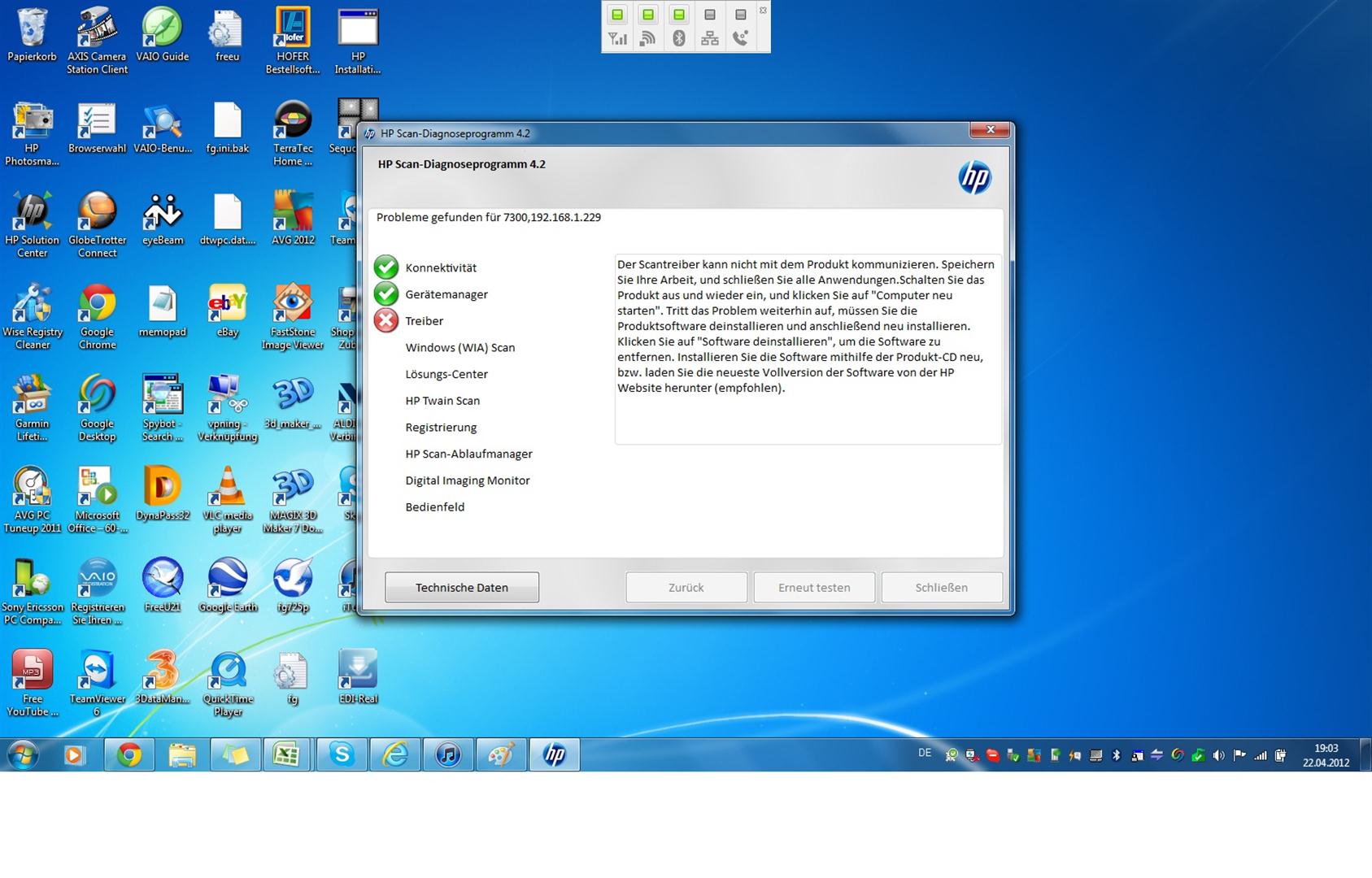
Task: Turn off the Bluetooth switch in the connection widget
Action: (x=679, y=15)
